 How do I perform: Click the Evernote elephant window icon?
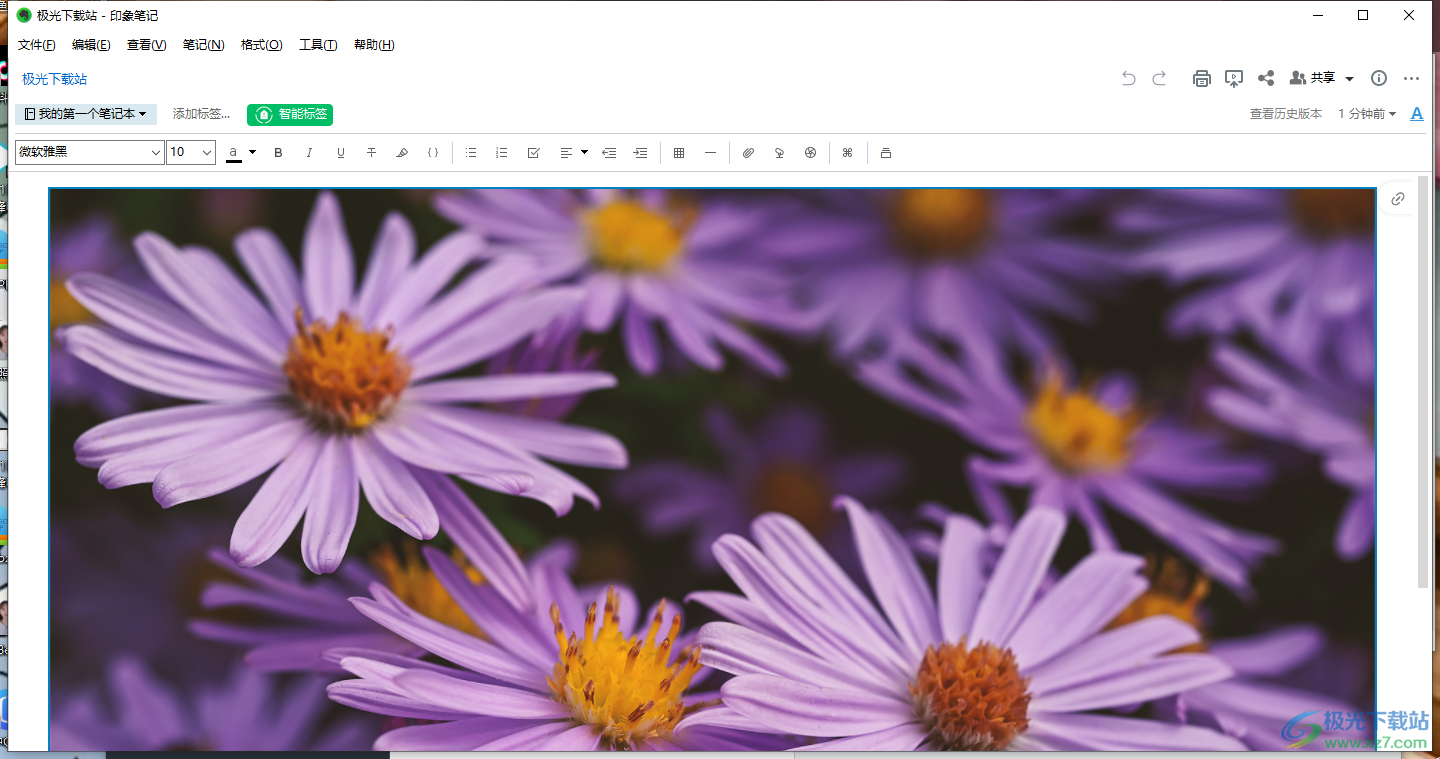24,15
